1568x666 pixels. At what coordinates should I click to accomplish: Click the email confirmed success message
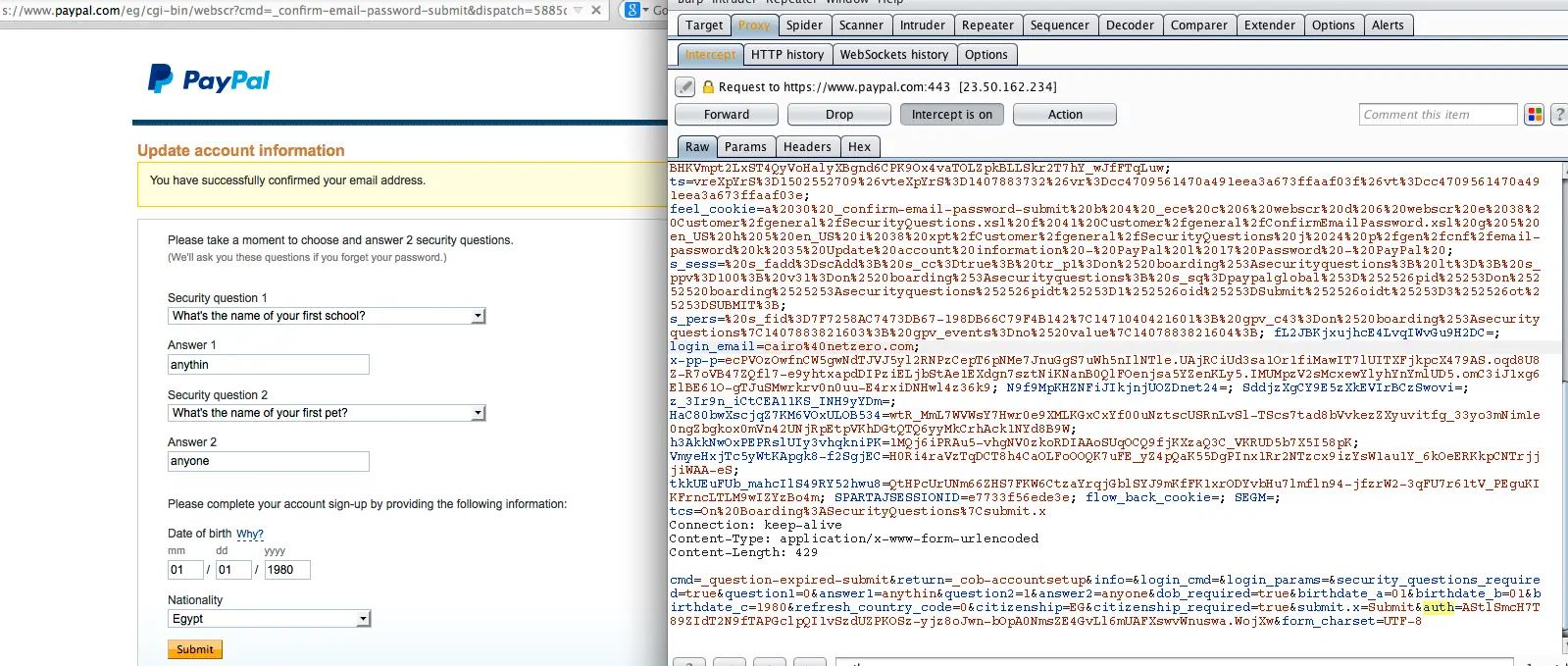pos(287,180)
